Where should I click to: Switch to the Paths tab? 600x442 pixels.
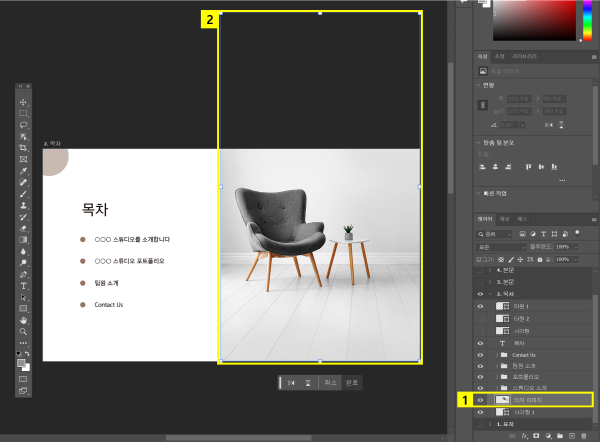(x=522, y=219)
